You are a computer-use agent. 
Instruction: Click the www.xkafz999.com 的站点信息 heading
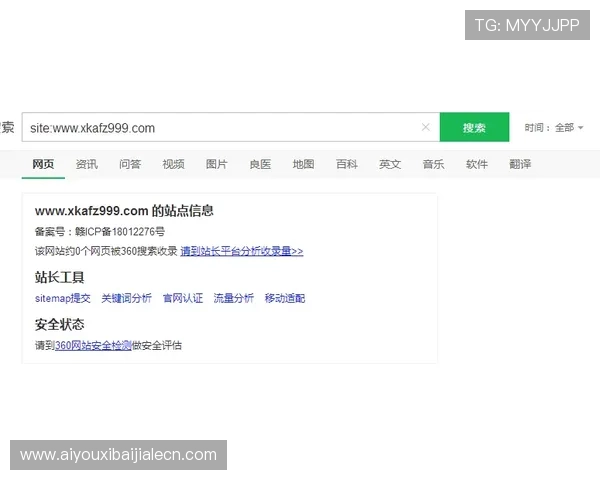[x=124, y=211]
